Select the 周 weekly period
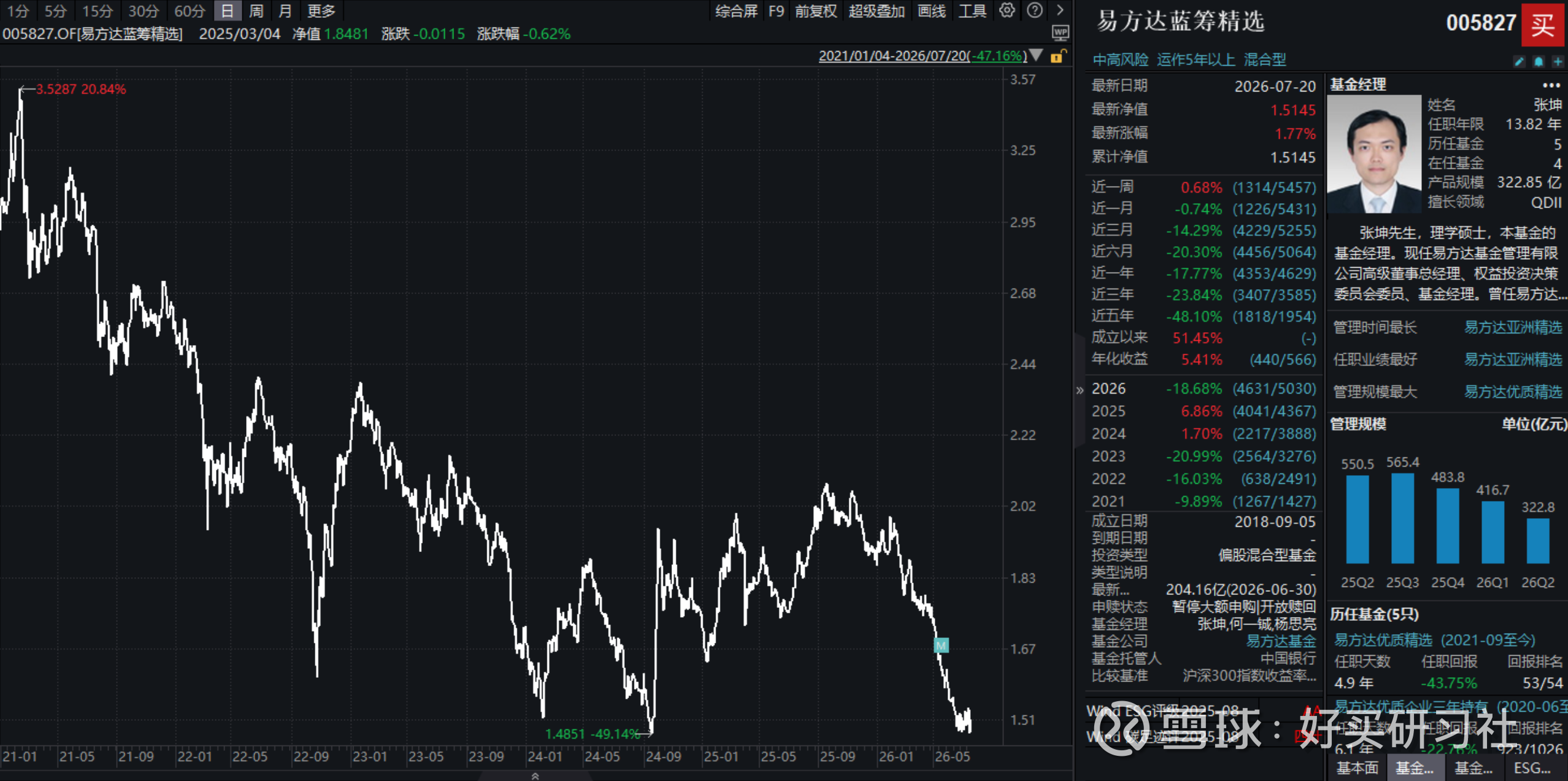Viewport: 1568px width, 781px height. pos(257,11)
